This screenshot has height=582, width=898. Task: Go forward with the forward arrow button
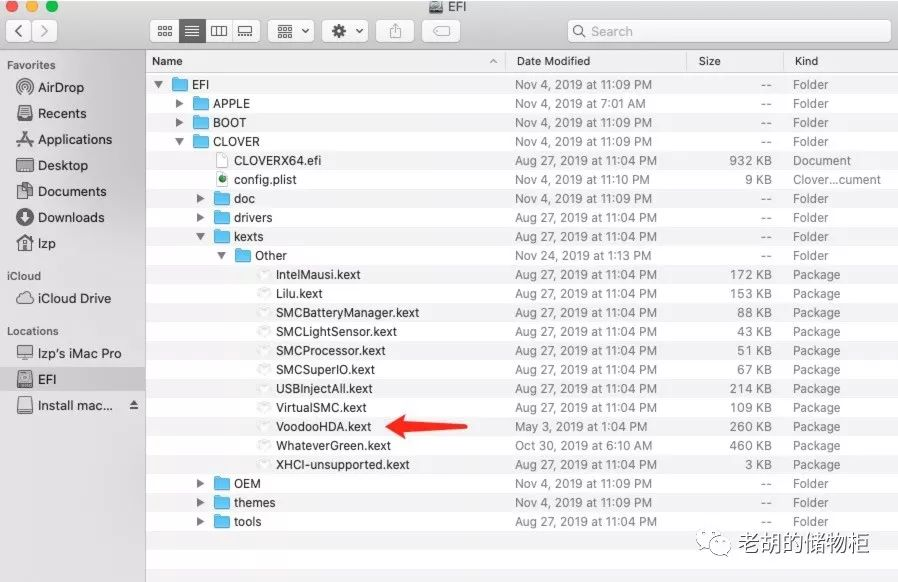pos(45,31)
